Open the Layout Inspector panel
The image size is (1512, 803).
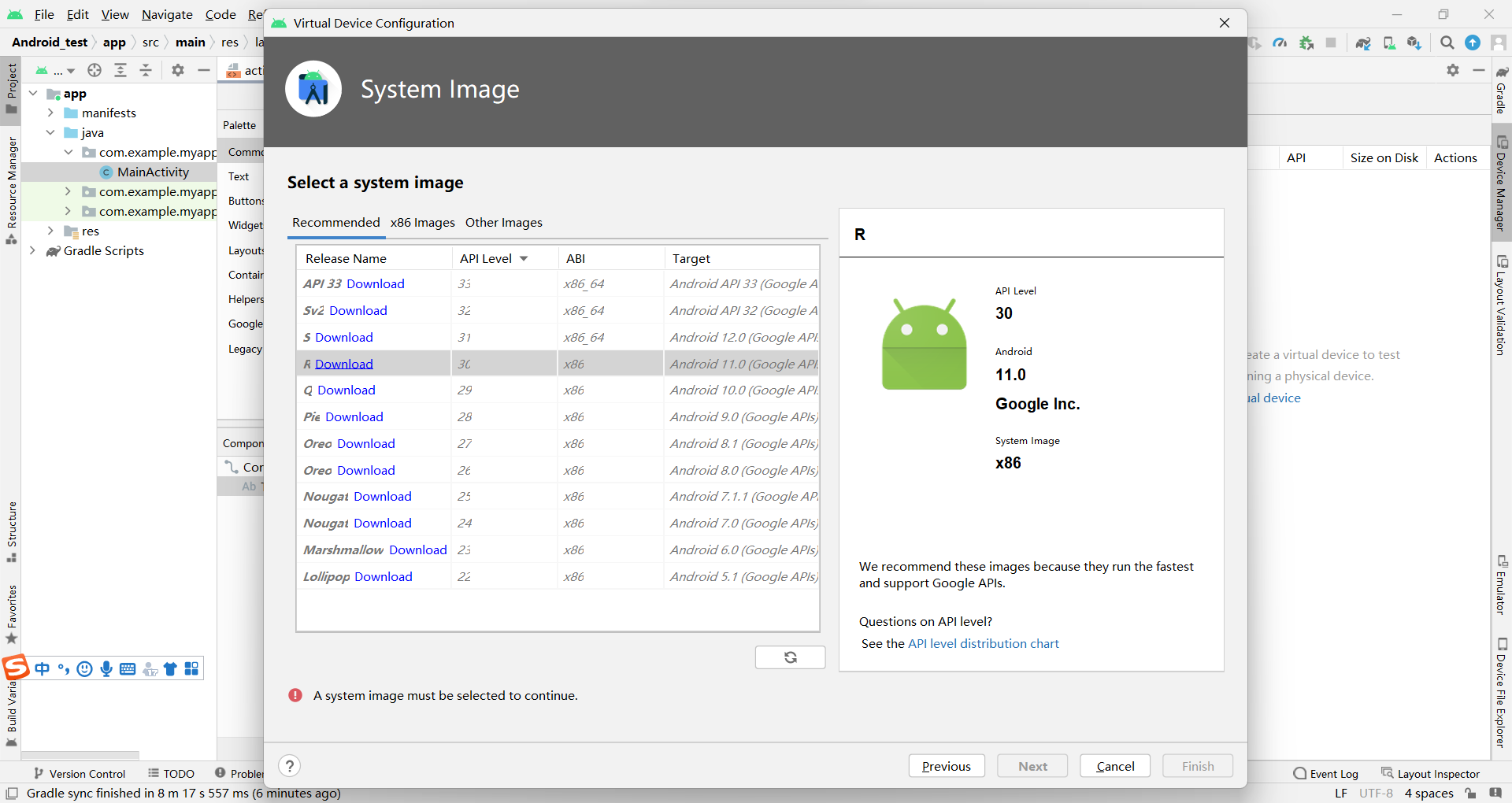click(1431, 774)
